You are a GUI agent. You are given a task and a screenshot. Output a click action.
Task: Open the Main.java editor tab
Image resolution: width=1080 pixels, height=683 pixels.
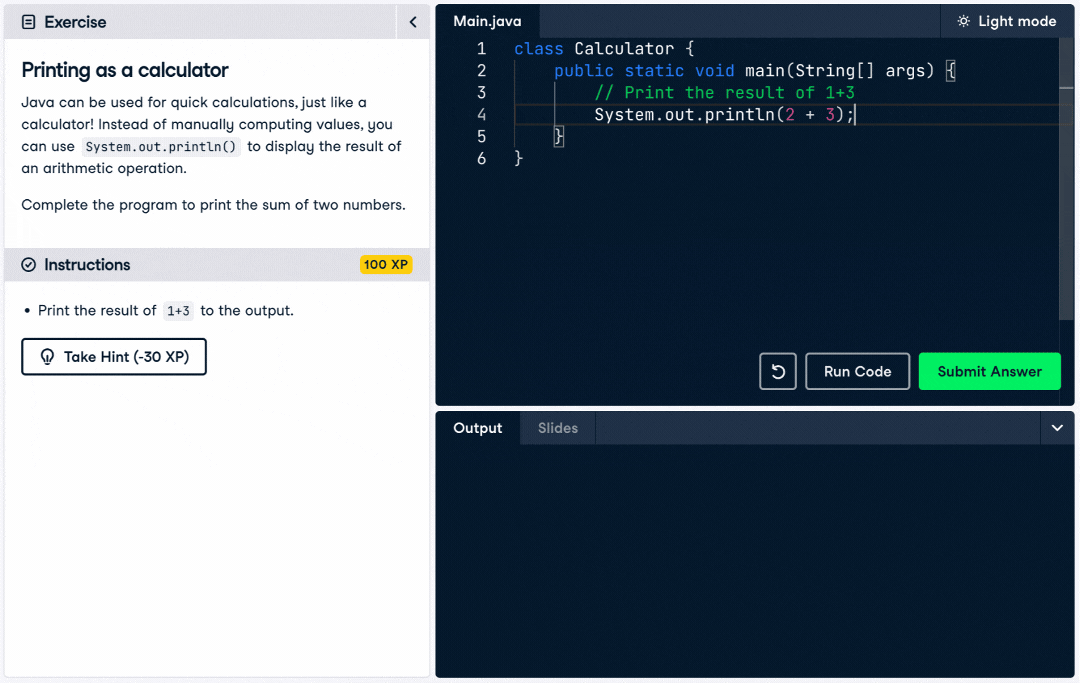coord(487,21)
